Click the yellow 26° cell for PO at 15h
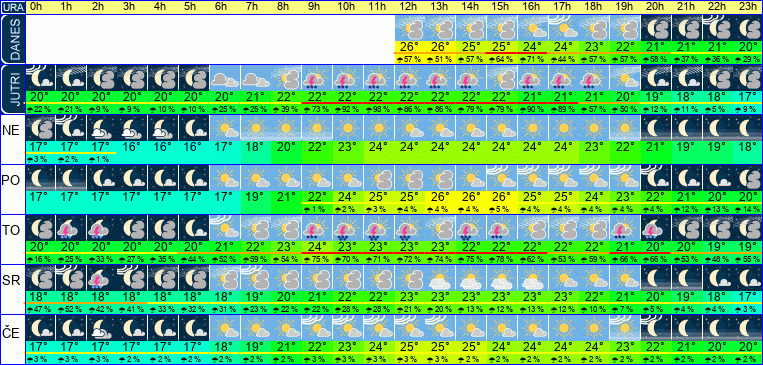 tap(501, 197)
